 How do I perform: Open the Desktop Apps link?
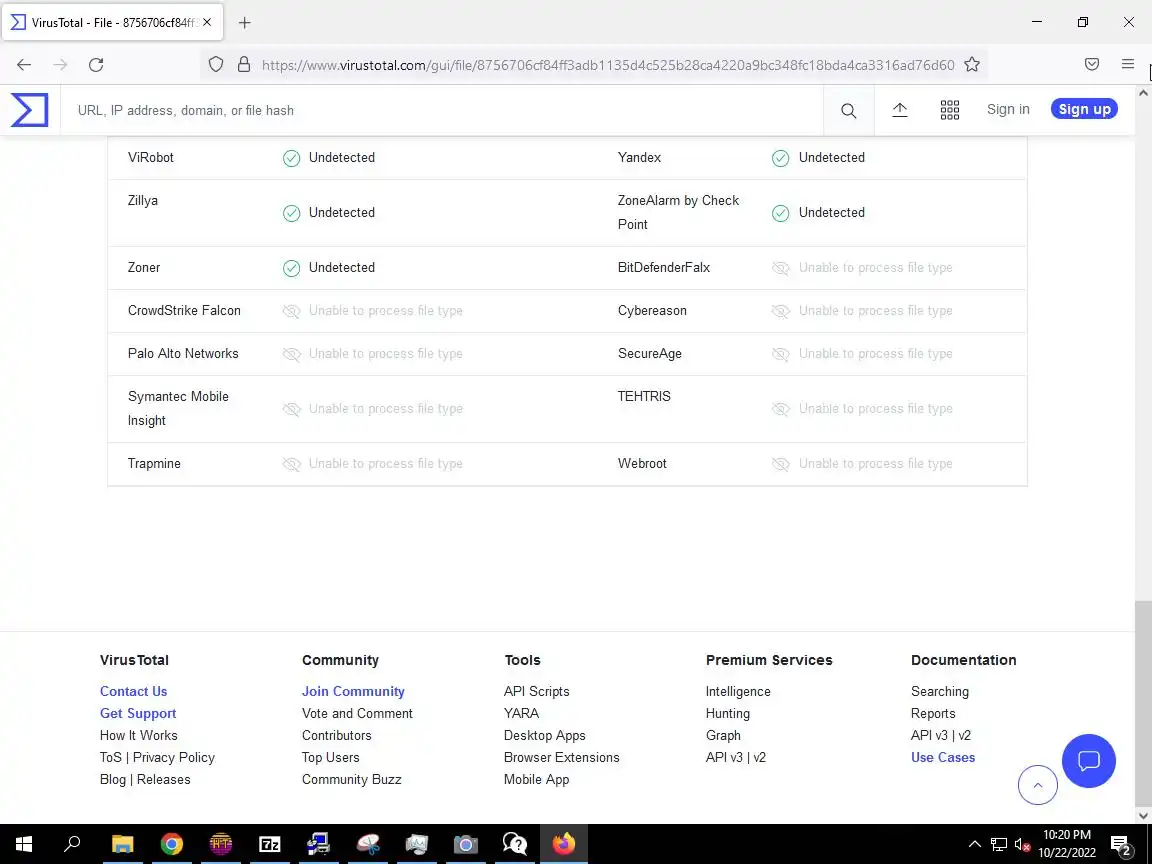544,735
